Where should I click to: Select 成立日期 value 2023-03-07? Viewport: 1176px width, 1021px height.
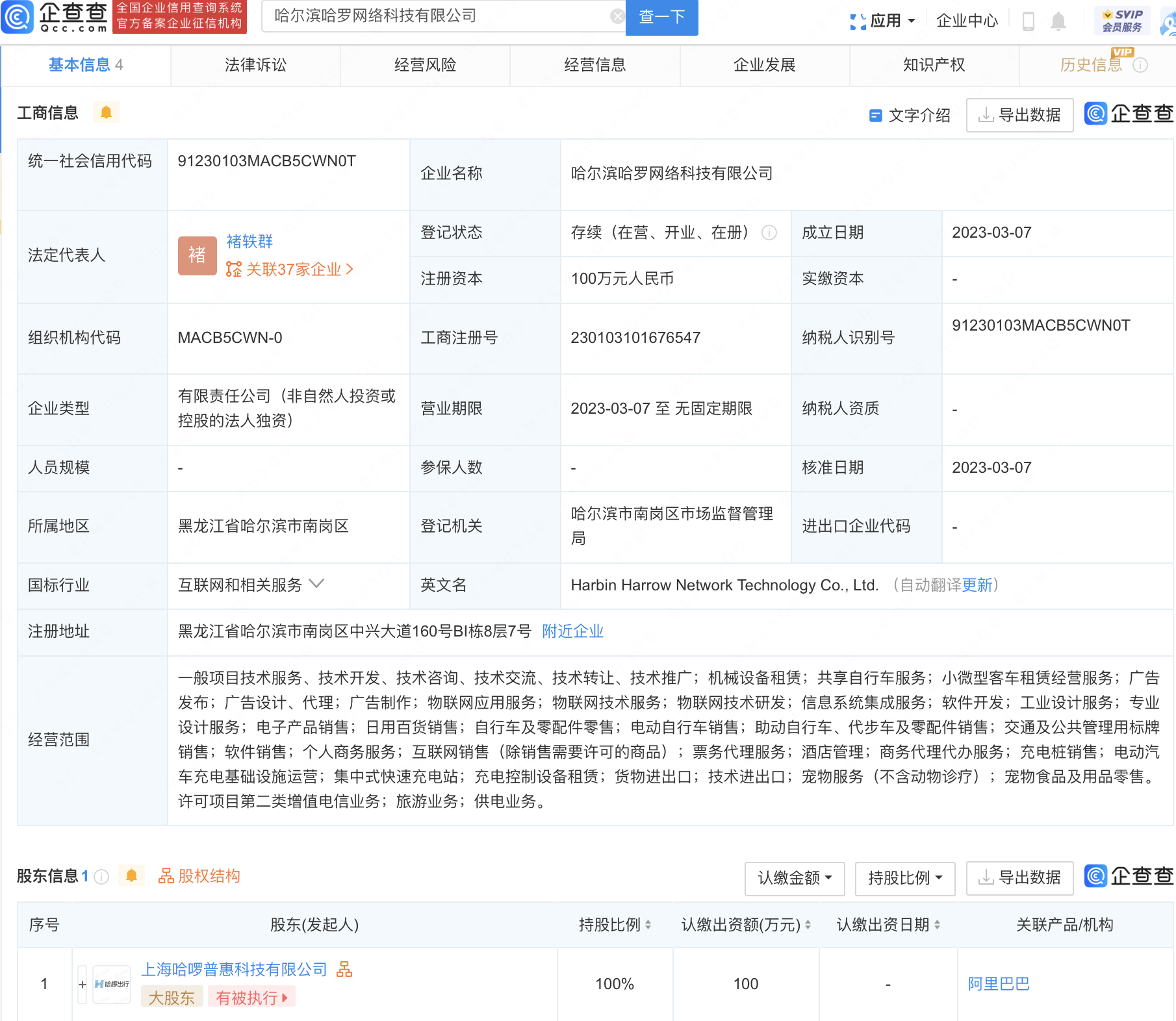pos(991,233)
